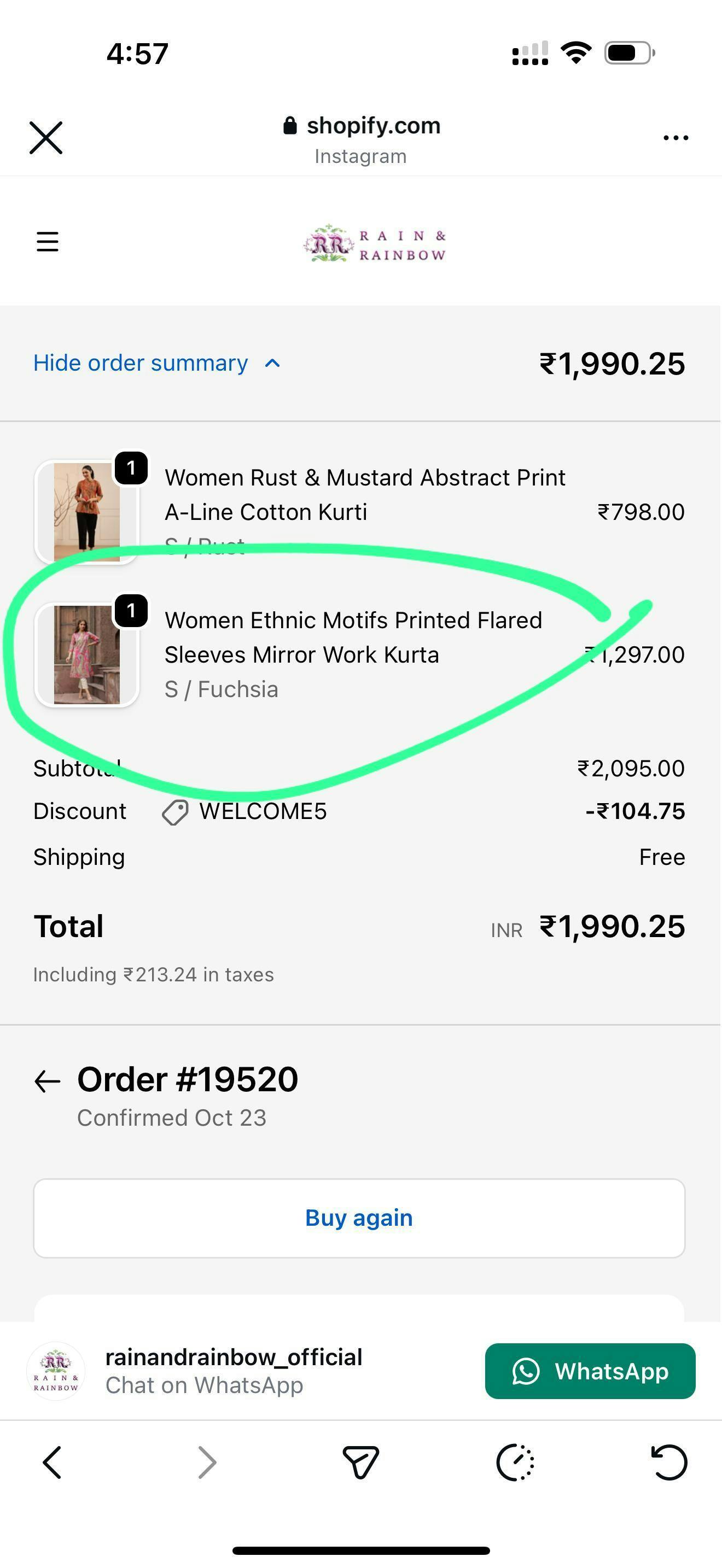The width and height of the screenshot is (722, 1568).
Task: Tap the rainandrainbow_official profile avatar
Action: (x=56, y=1371)
